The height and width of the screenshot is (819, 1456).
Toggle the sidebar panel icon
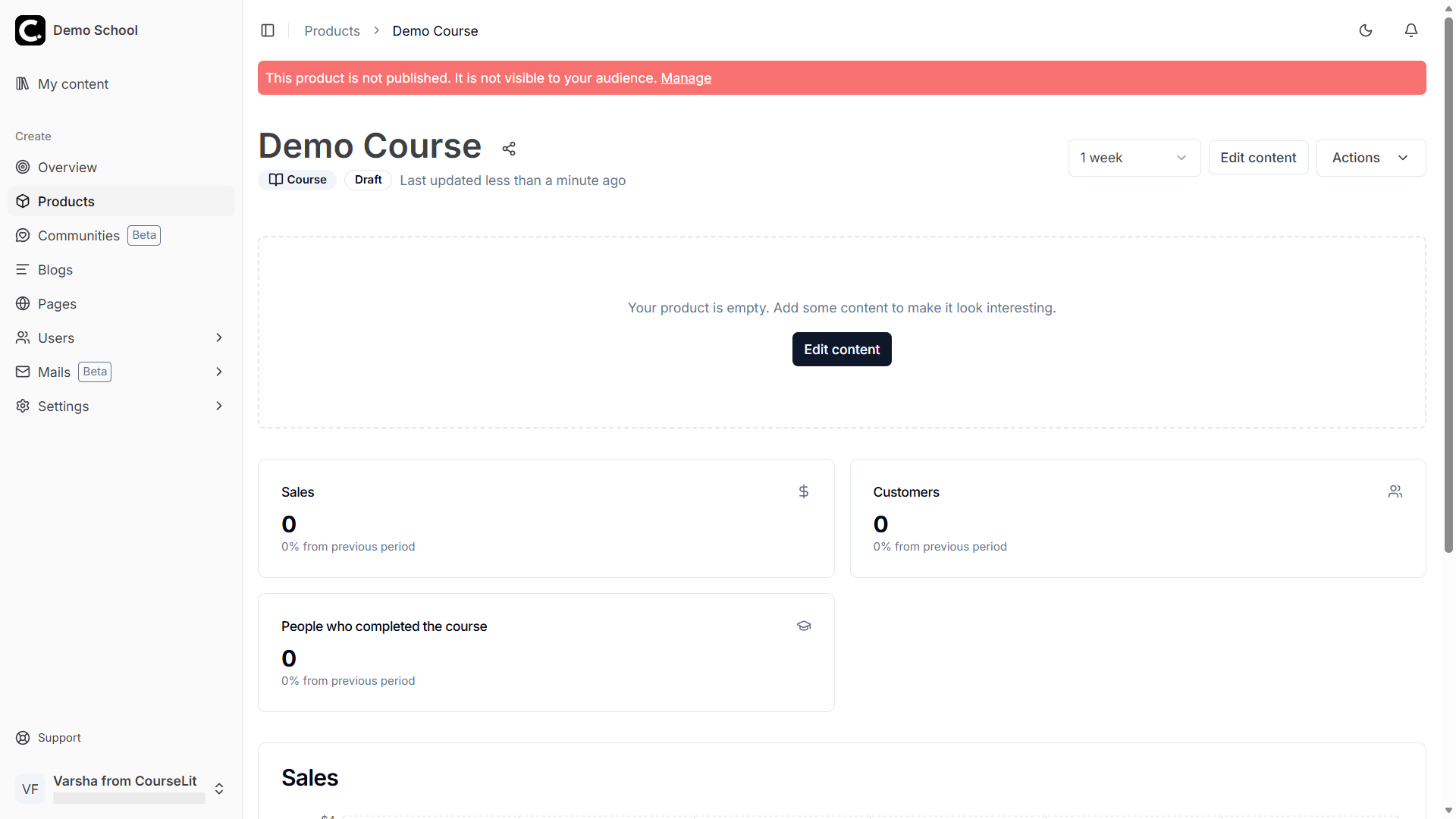point(268,30)
